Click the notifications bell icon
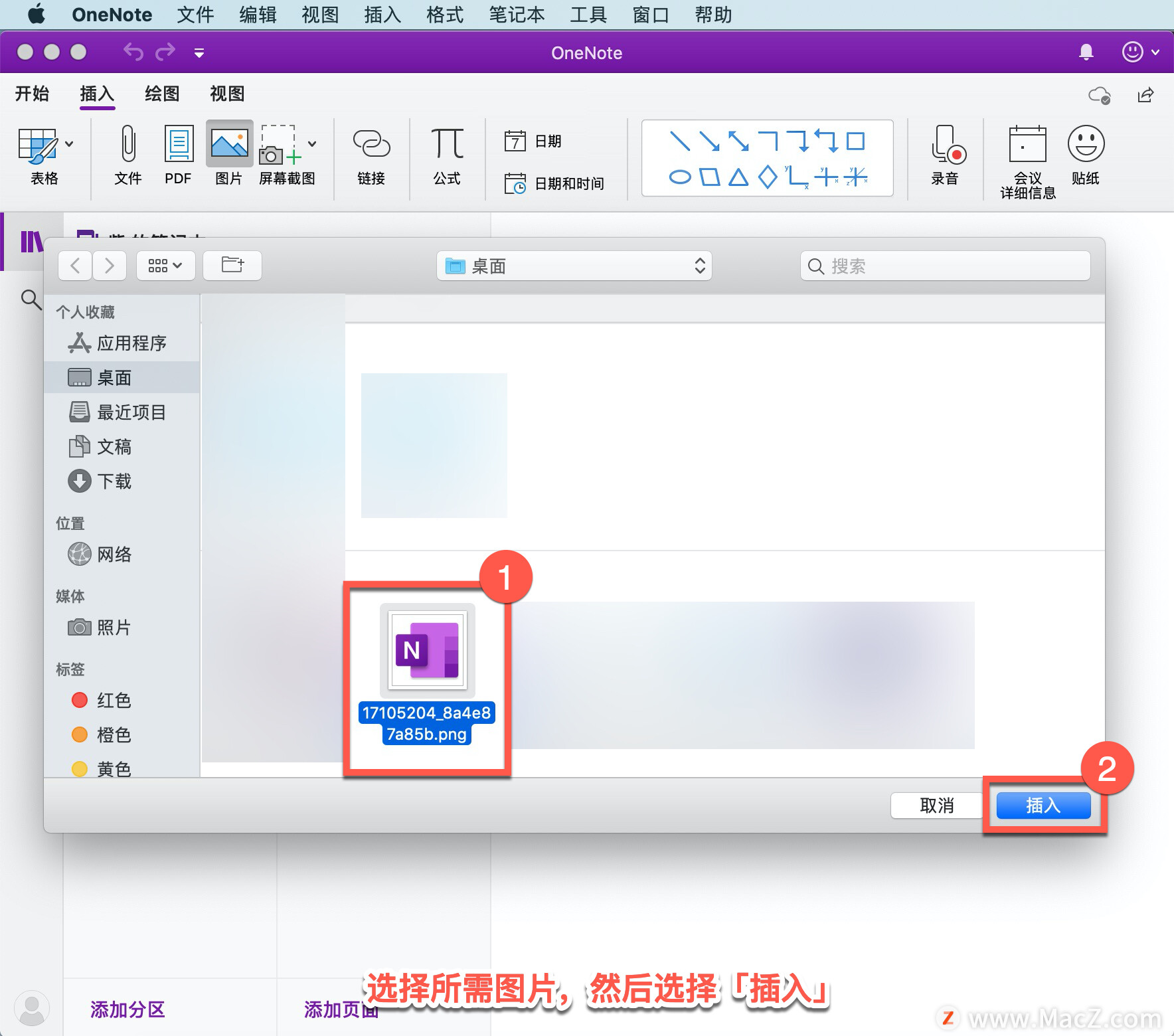The image size is (1174, 1036). point(1086,52)
